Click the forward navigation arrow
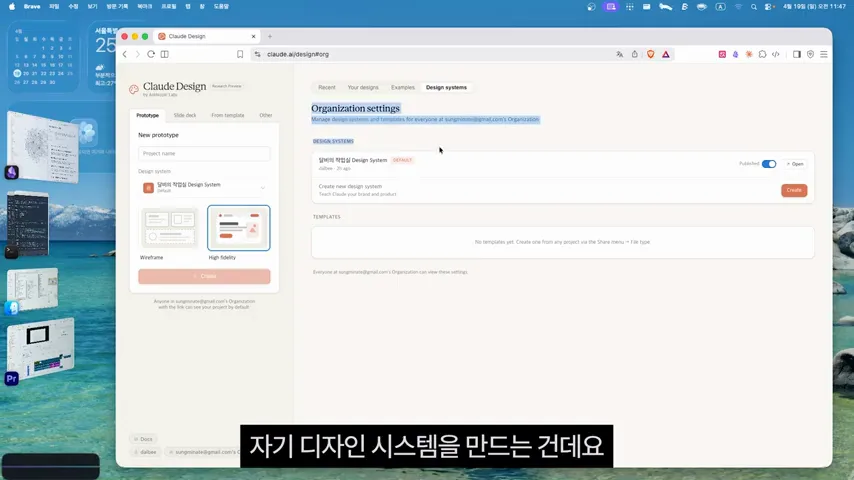 click(x=137, y=54)
